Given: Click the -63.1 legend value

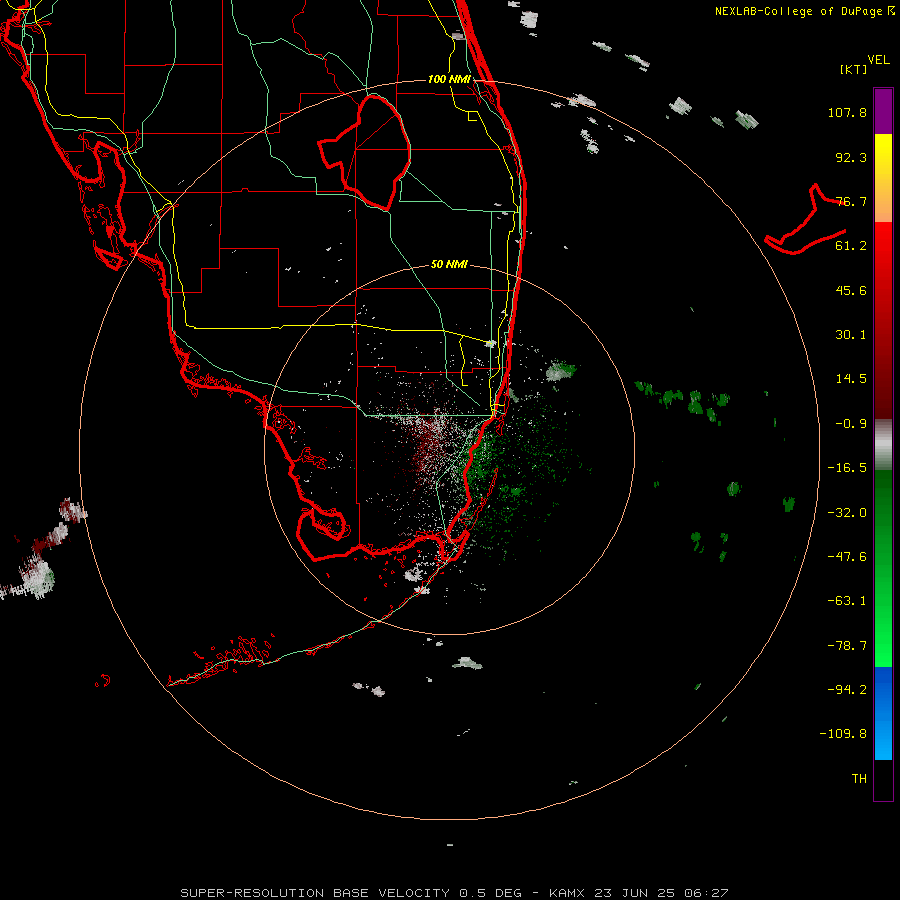Looking at the screenshot, I should click(x=847, y=601).
